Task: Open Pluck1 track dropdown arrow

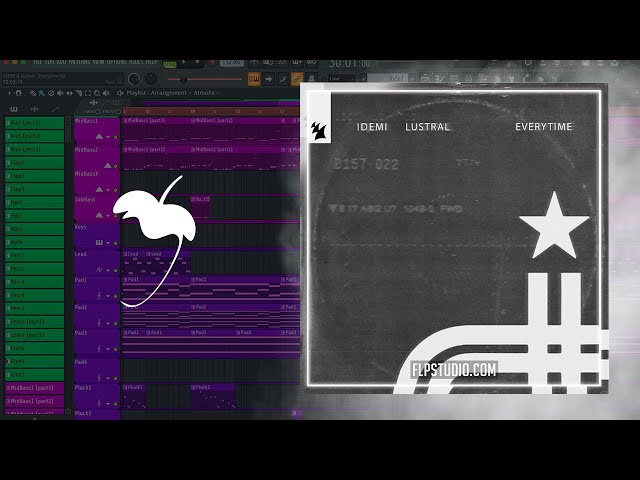Action: [108, 404]
